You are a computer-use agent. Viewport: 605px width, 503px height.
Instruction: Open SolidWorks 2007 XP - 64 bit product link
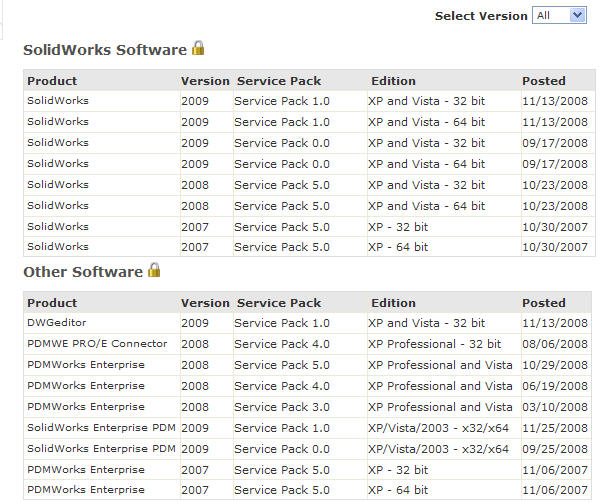tap(58, 246)
